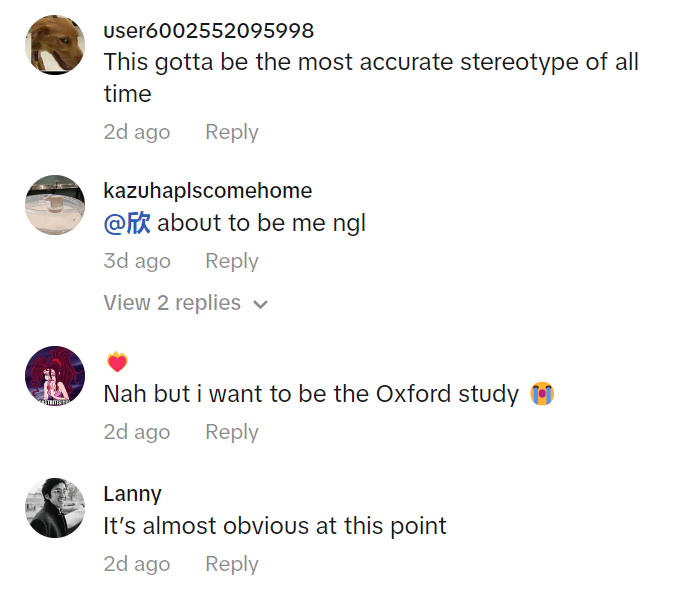Click the timestamp under Lanny's comment
Screen dimensions: 698x591
[136, 564]
